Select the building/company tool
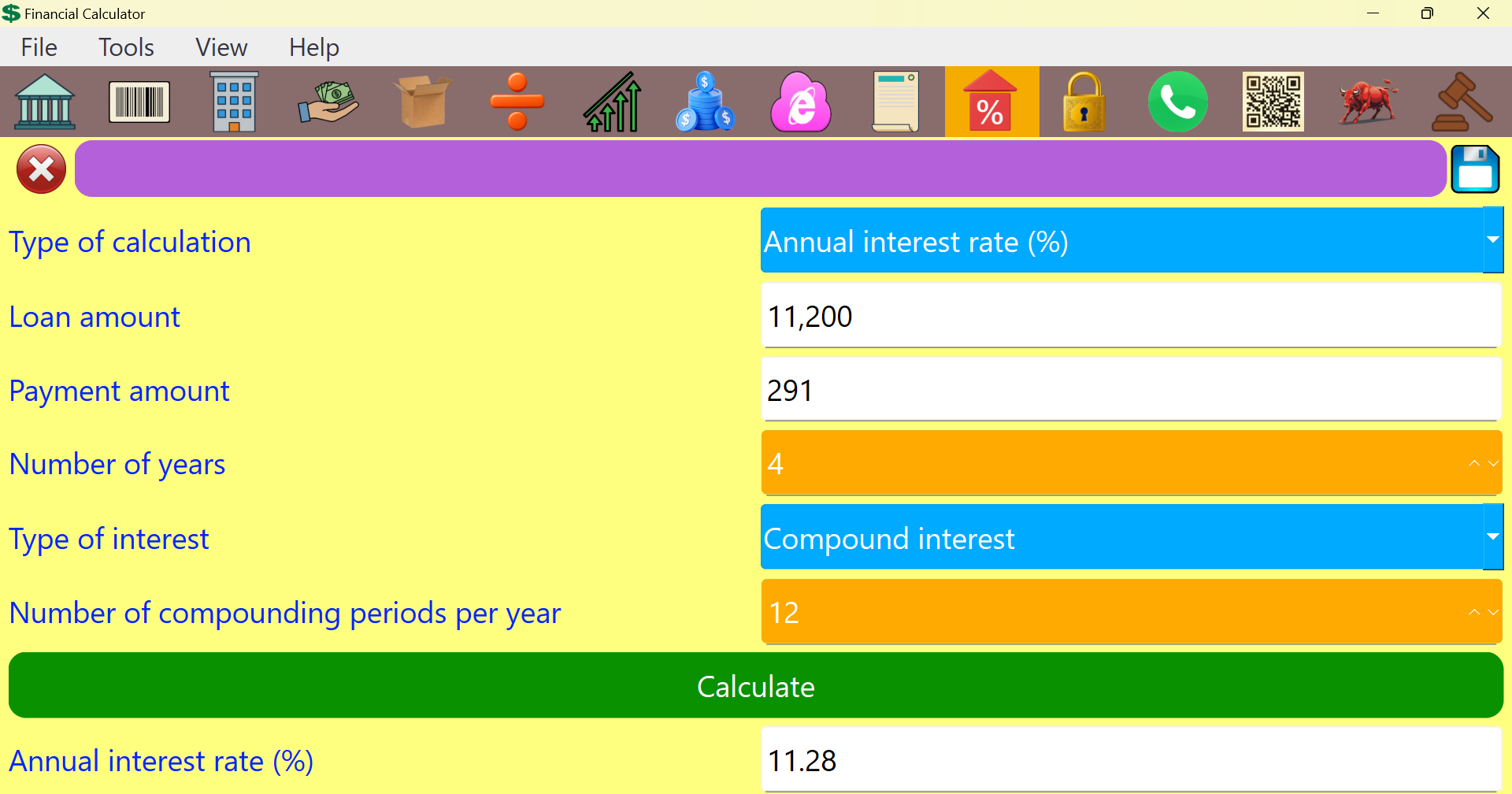This screenshot has width=1512, height=794. 233,102
